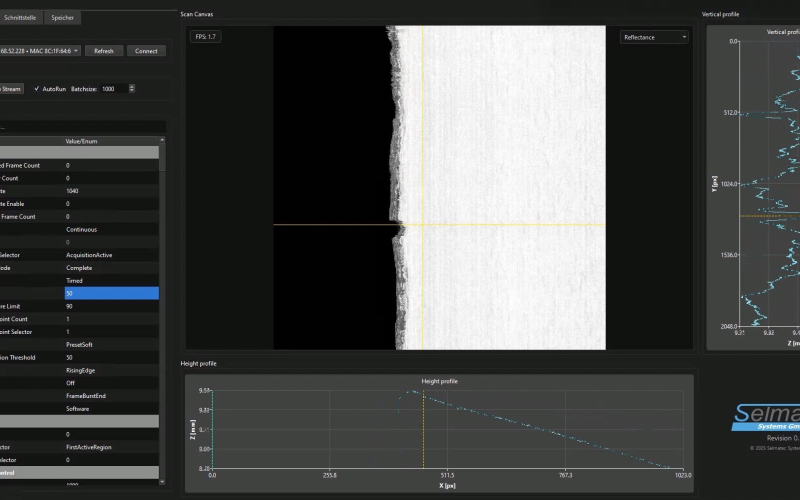Click the Stream button
This screenshot has width=800, height=500.
11,89
